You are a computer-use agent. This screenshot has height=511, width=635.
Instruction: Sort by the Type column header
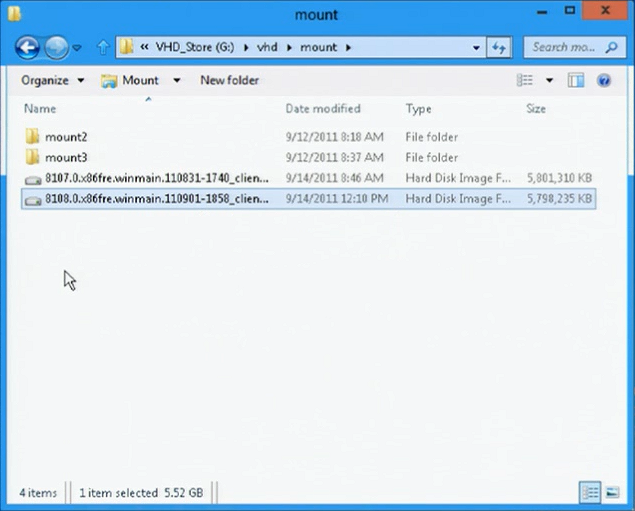point(418,109)
